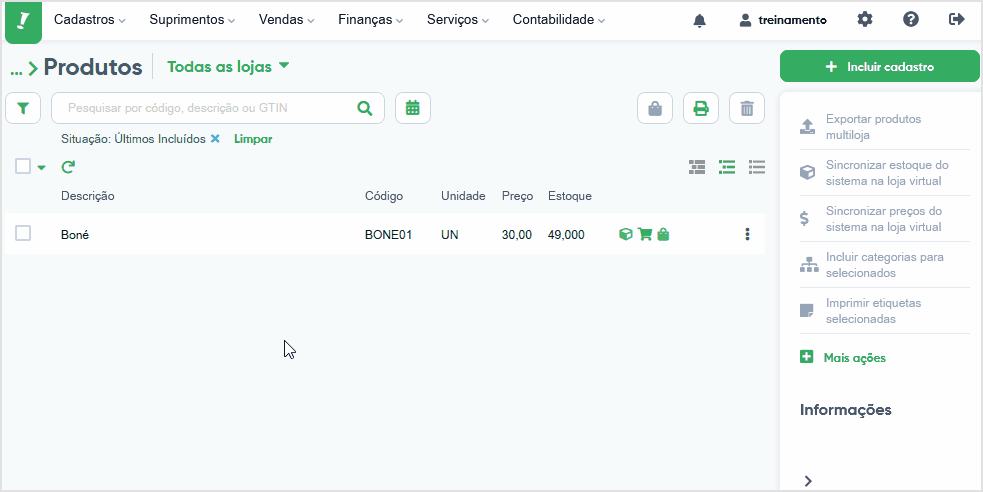Open the help question mark icon
The width and height of the screenshot is (983, 492).
911,19
